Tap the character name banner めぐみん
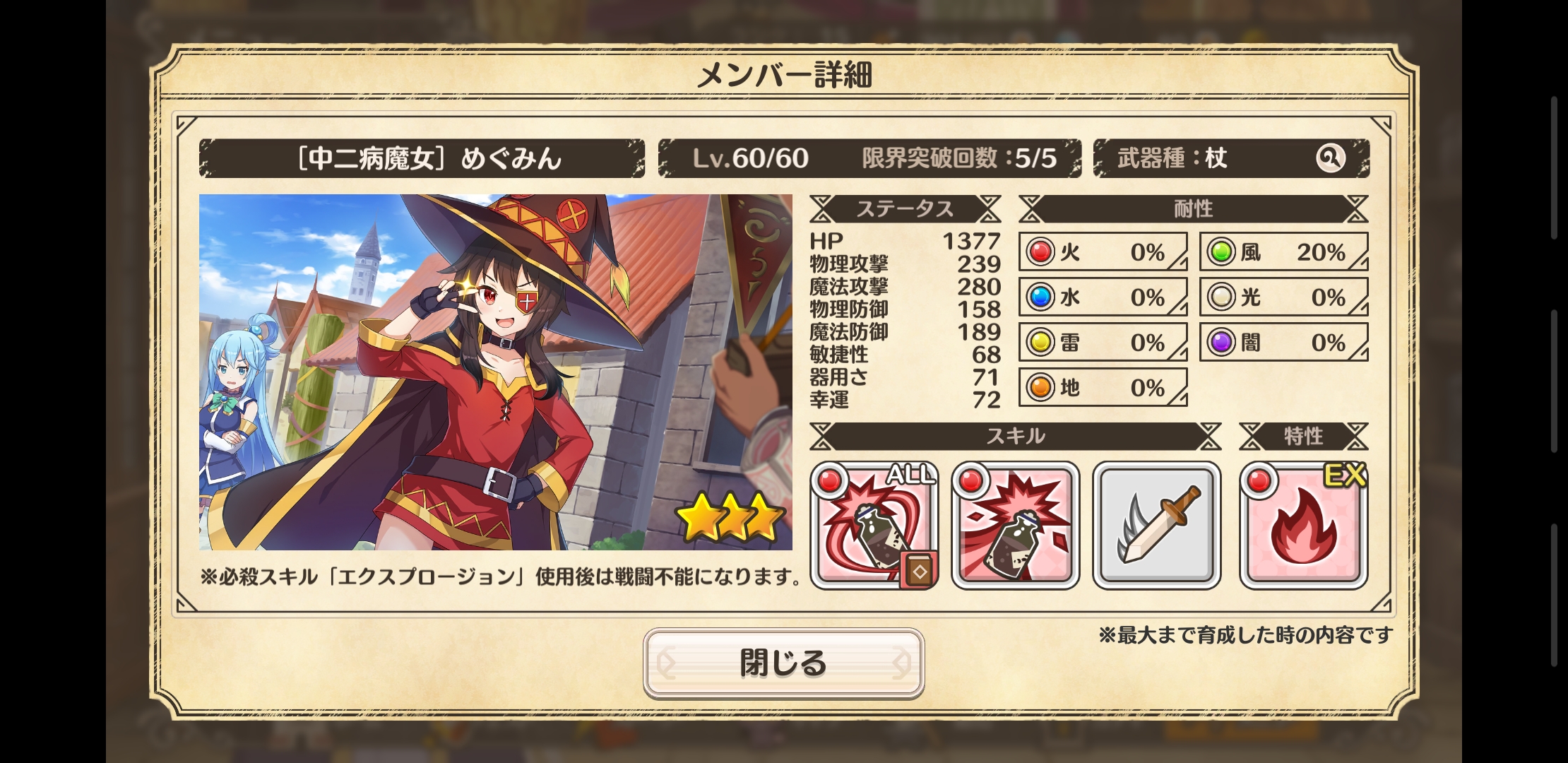 pos(422,158)
